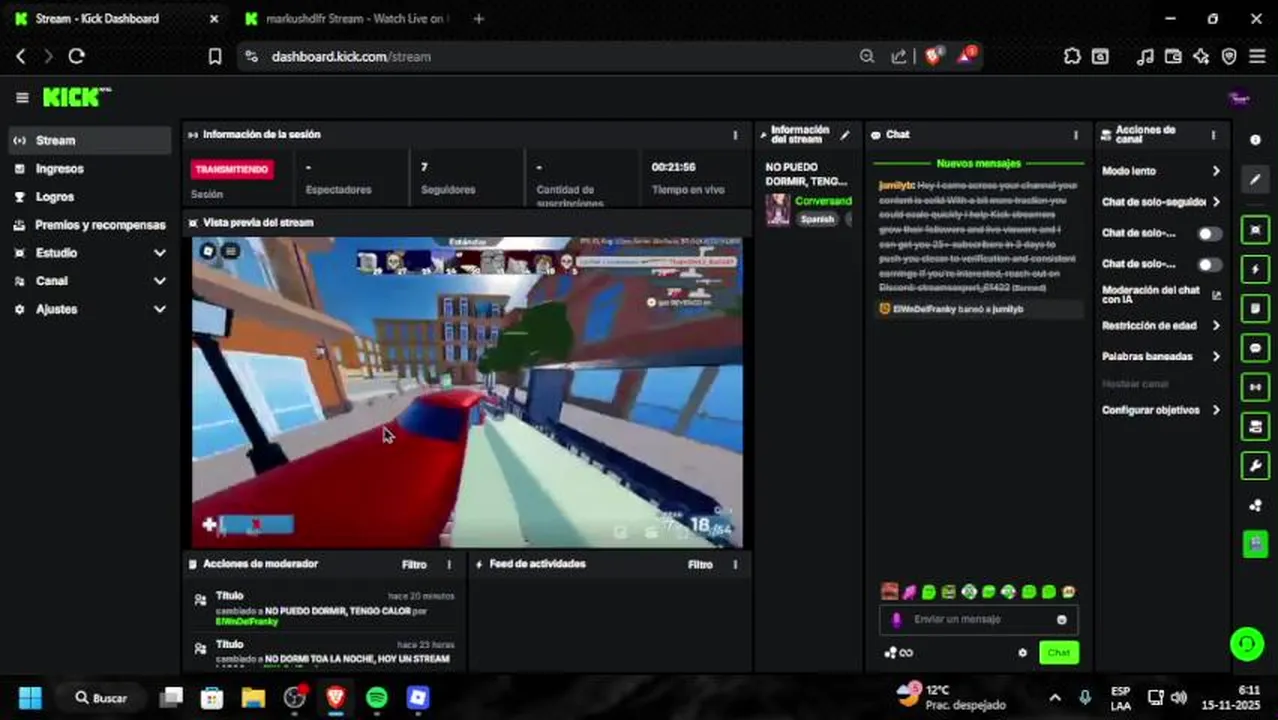Bookmark this page icon
1278x720 pixels.
tap(214, 57)
